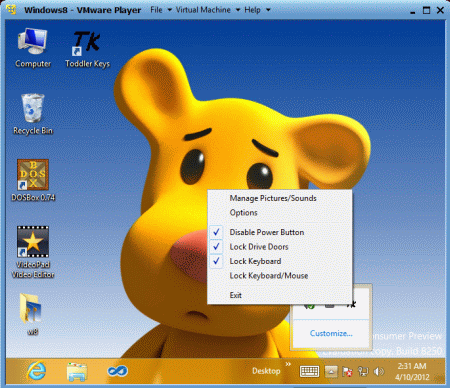Image resolution: width=450 pixels, height=388 pixels.
Task: Select the Toddler Keys desktop shortcut
Action: [x=87, y=49]
